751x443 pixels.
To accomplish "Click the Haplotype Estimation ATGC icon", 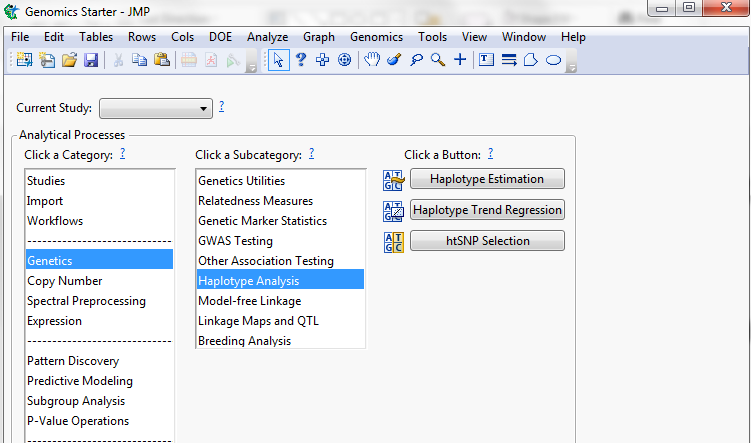I will (394, 180).
